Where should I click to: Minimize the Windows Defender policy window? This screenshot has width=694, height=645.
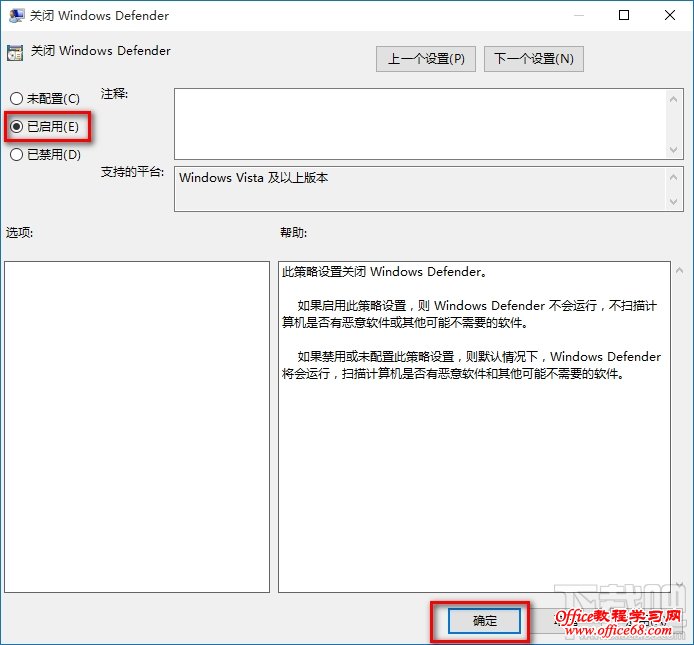tap(578, 15)
